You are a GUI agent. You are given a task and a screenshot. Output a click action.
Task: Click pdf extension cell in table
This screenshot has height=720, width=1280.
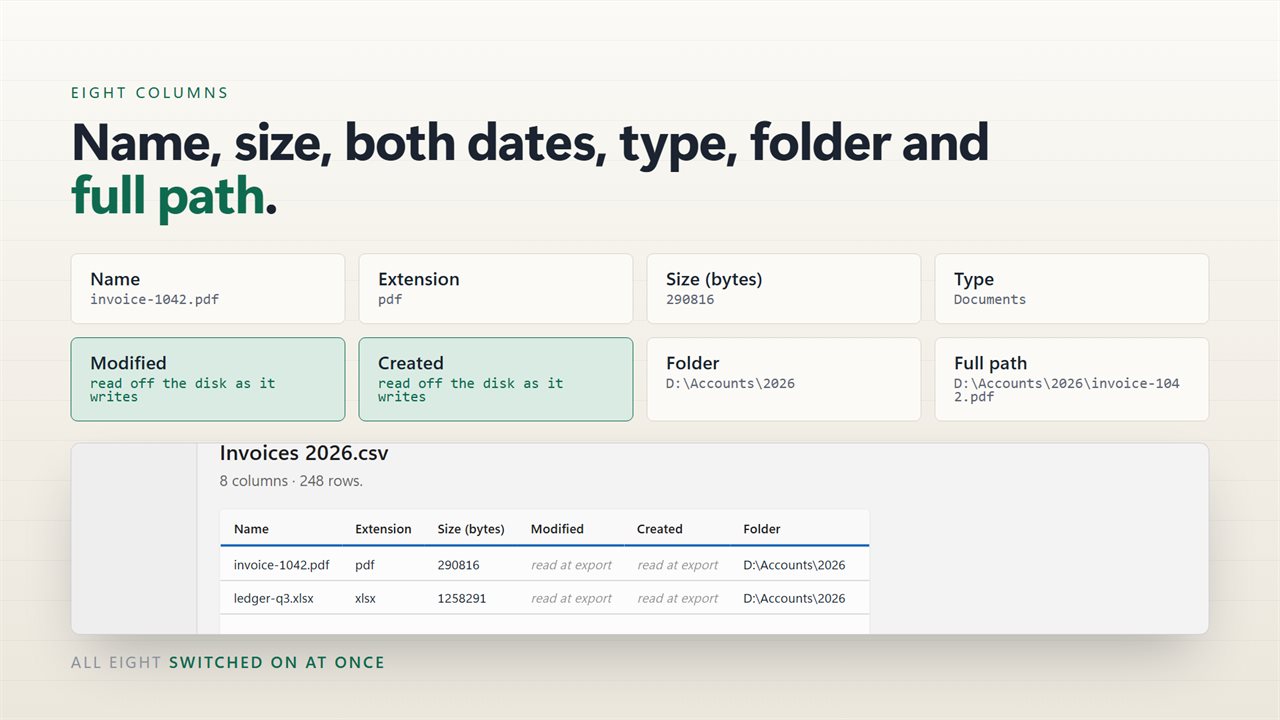[x=365, y=565]
